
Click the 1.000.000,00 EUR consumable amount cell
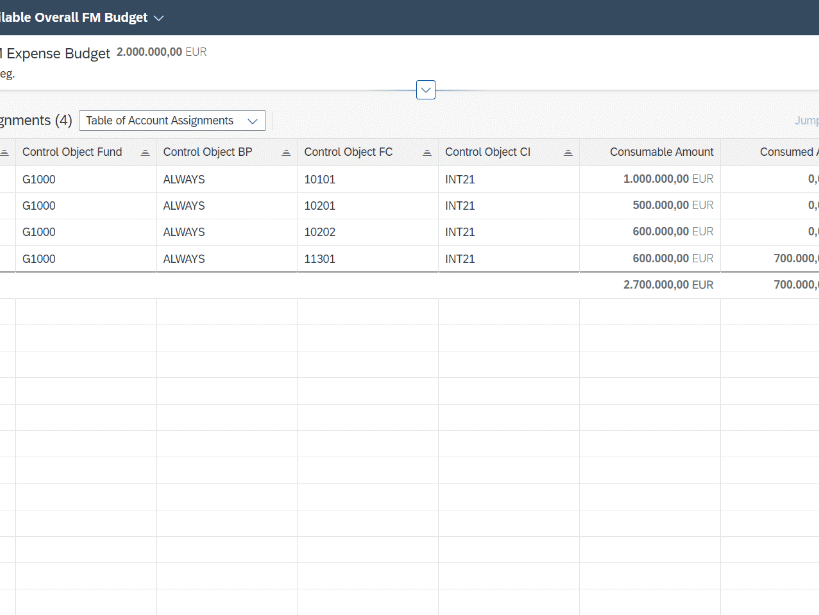(x=667, y=180)
